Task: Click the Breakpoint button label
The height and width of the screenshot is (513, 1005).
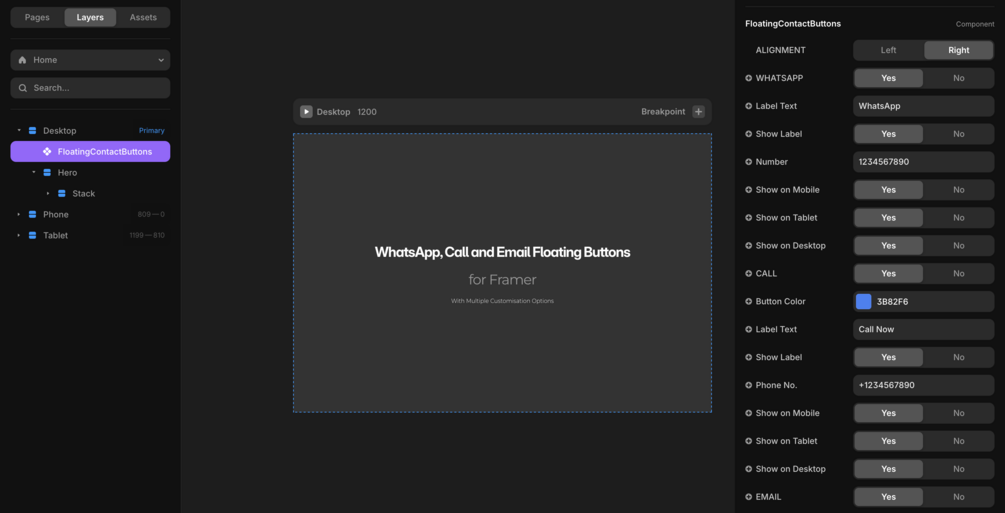Action: point(663,112)
